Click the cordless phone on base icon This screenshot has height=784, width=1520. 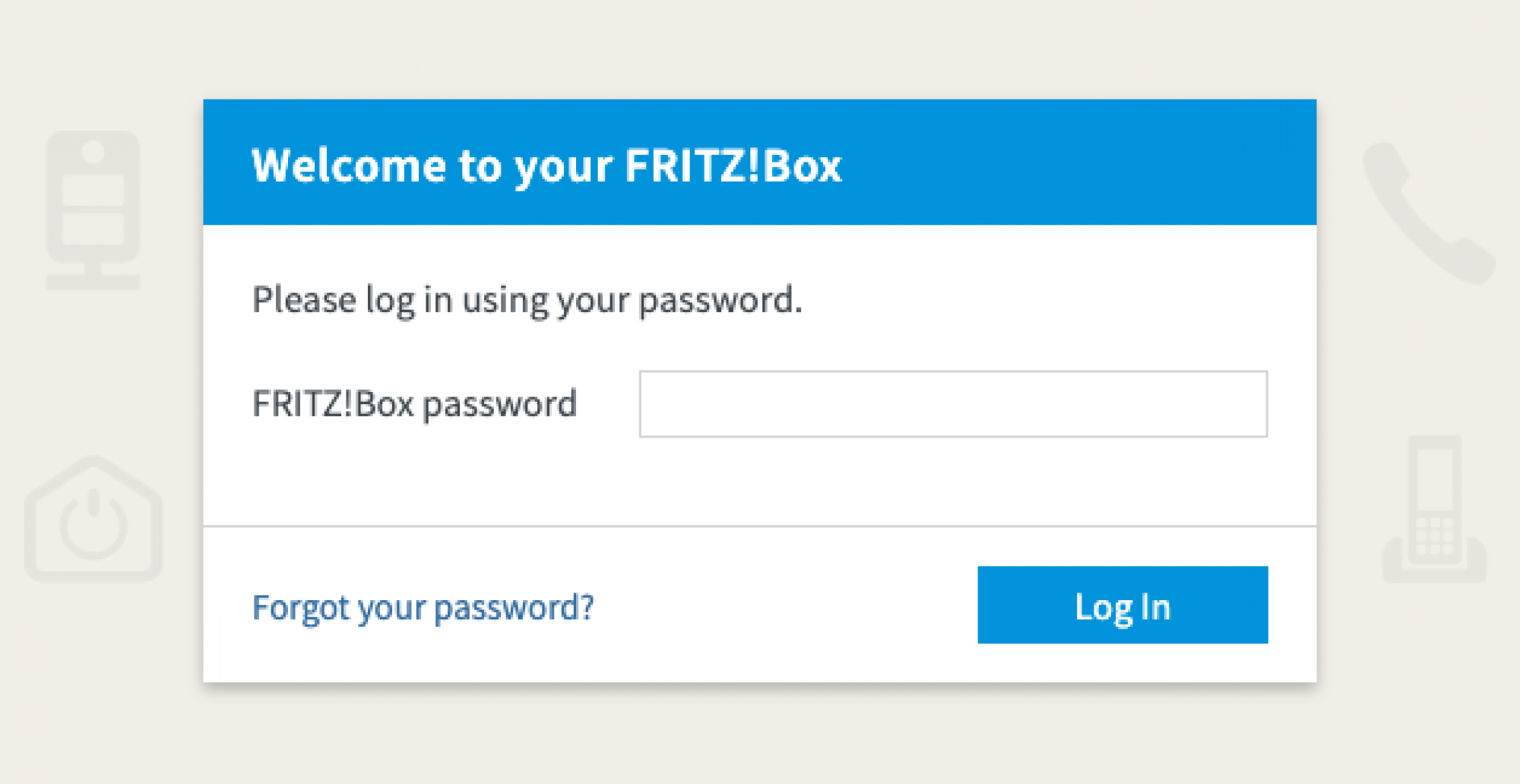[x=1434, y=509]
